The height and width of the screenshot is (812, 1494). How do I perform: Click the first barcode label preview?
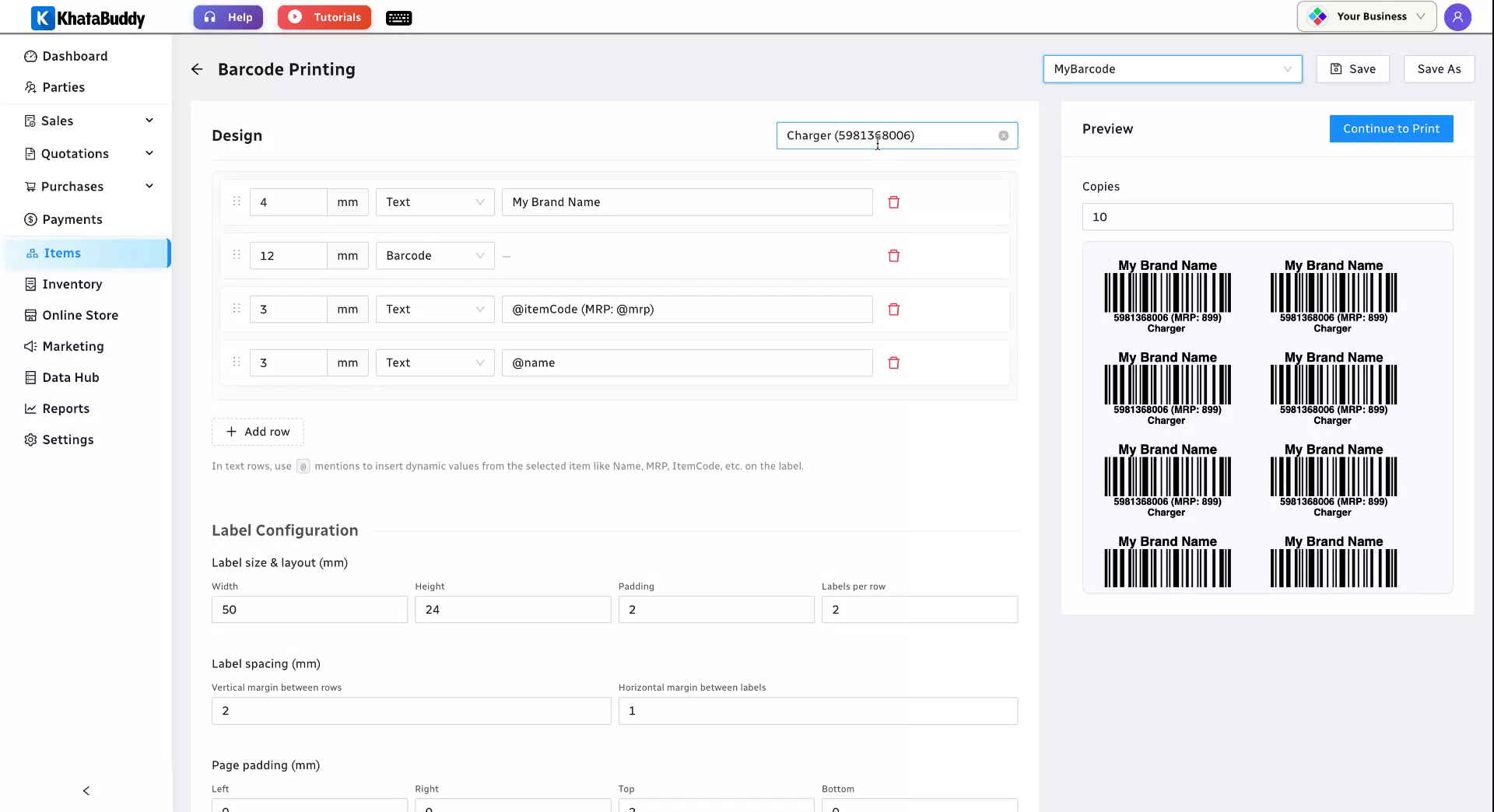click(1167, 296)
